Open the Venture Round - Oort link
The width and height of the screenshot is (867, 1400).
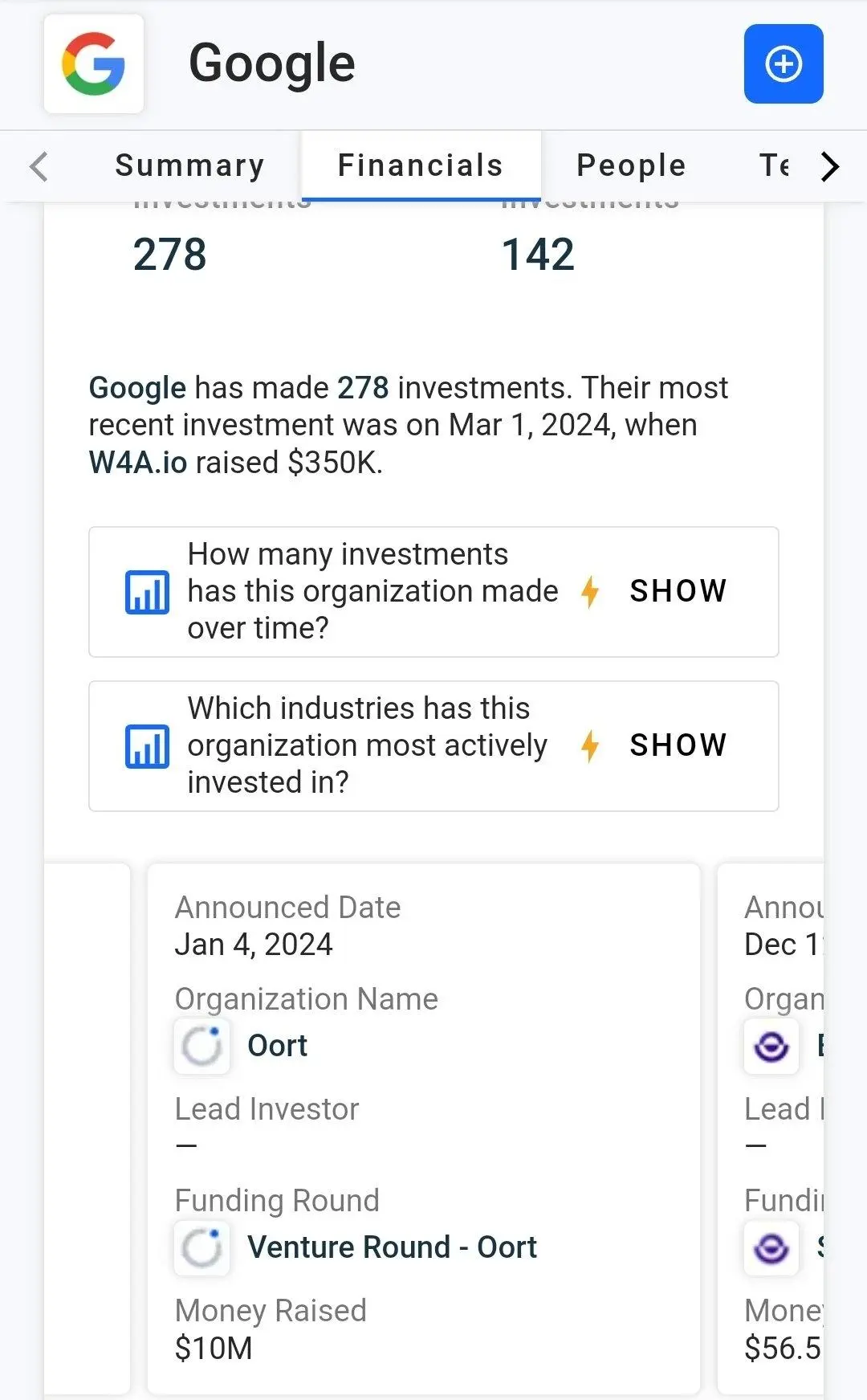[x=393, y=1247]
